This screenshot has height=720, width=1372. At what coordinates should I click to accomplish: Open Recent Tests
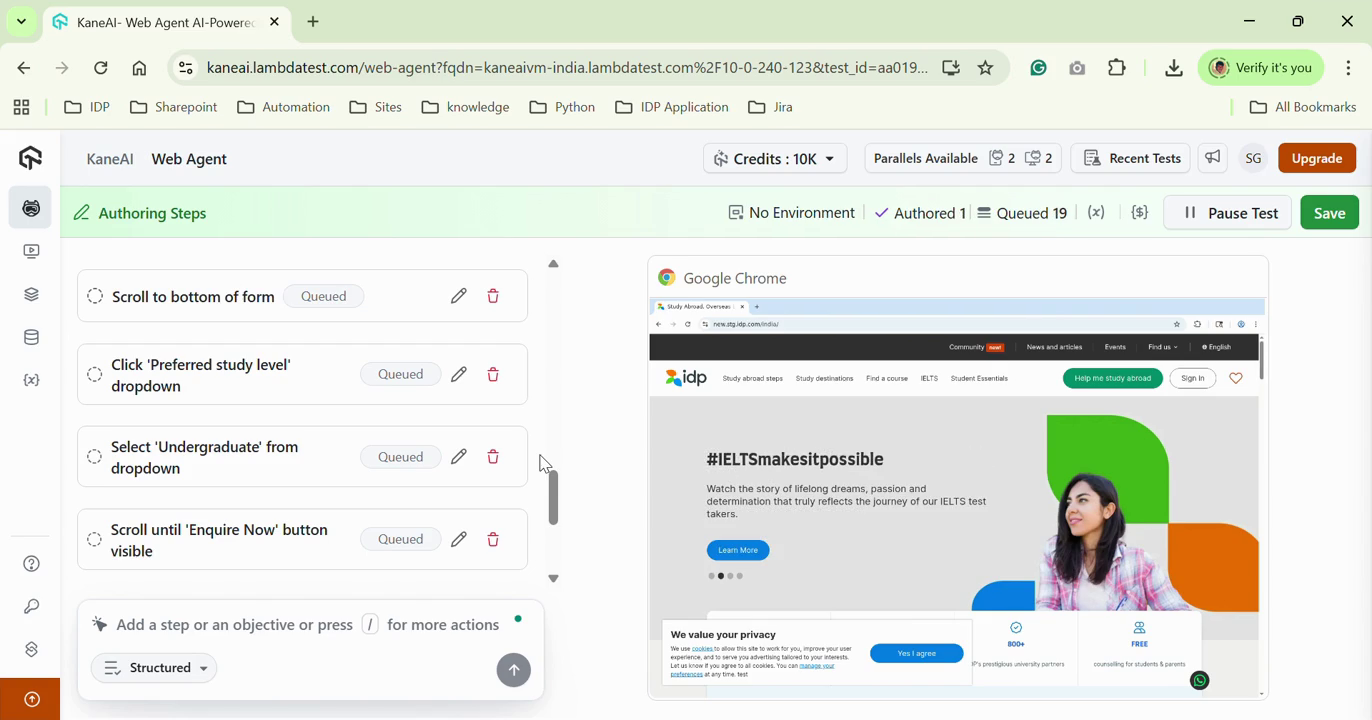(1131, 158)
